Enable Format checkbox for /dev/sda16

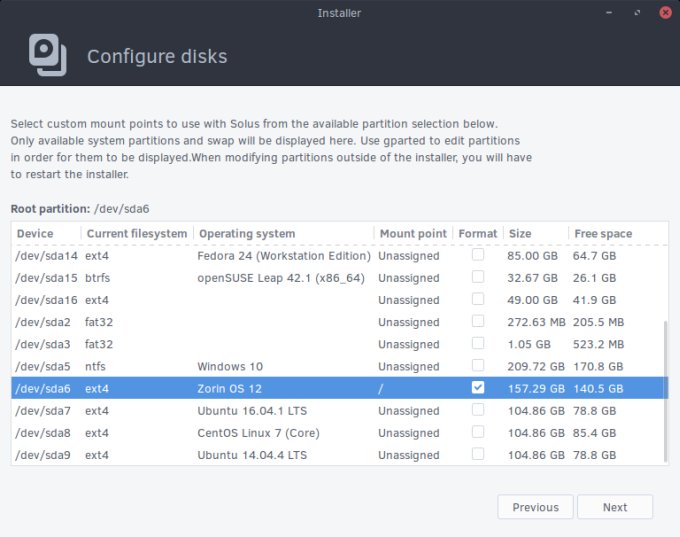tap(478, 299)
